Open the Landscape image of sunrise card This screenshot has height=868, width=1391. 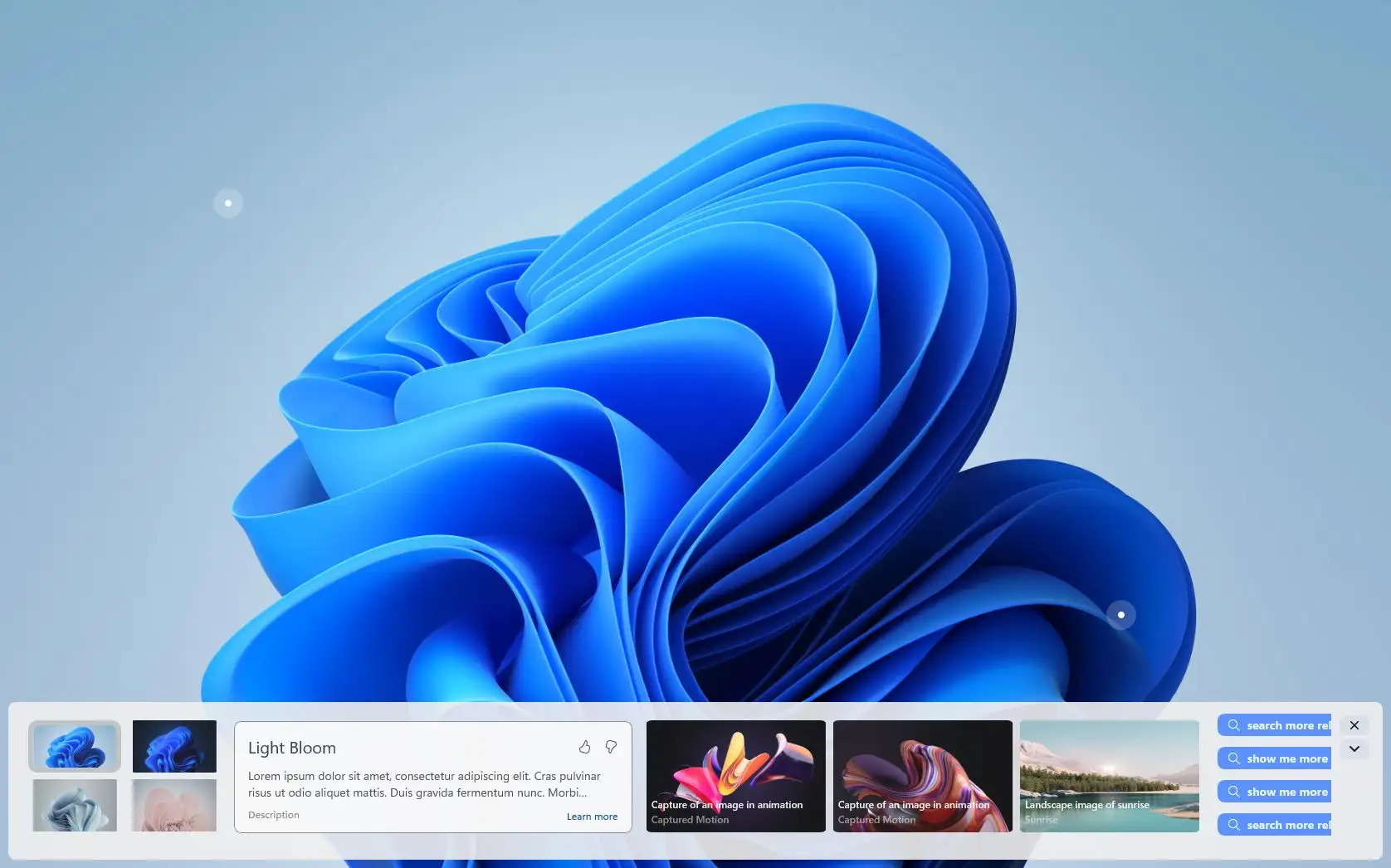click(x=1110, y=776)
